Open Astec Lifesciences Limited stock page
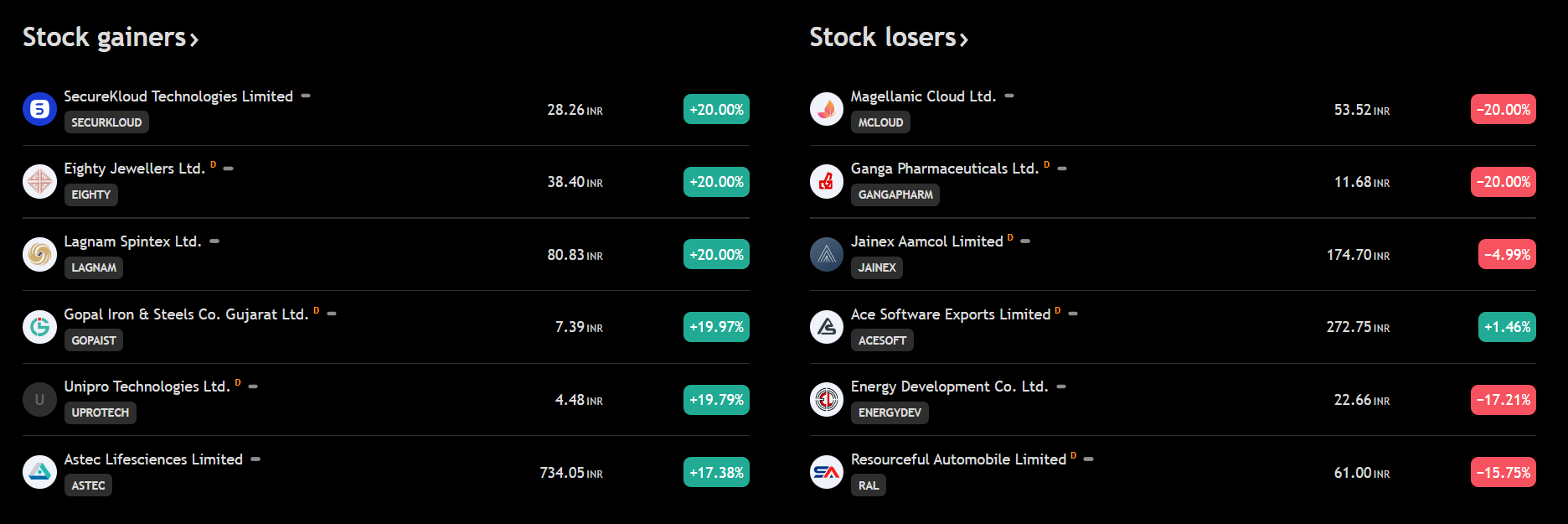Image resolution: width=1568 pixels, height=524 pixels. click(153, 459)
